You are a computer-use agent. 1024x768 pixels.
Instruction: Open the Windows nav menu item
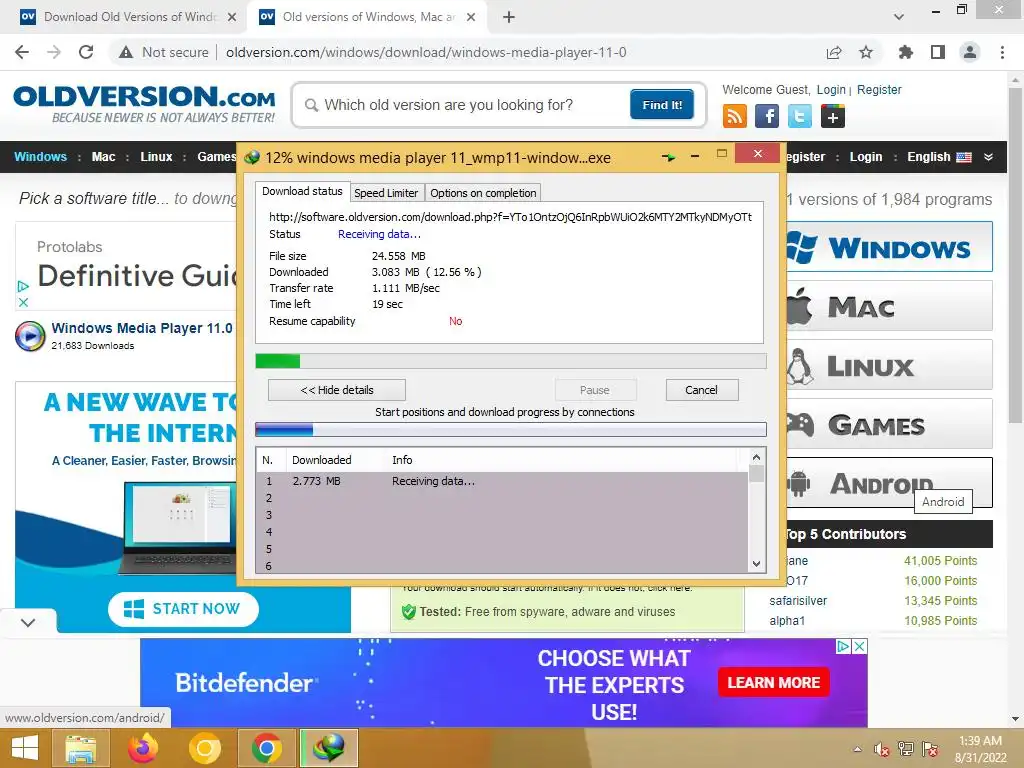[x=40, y=157]
